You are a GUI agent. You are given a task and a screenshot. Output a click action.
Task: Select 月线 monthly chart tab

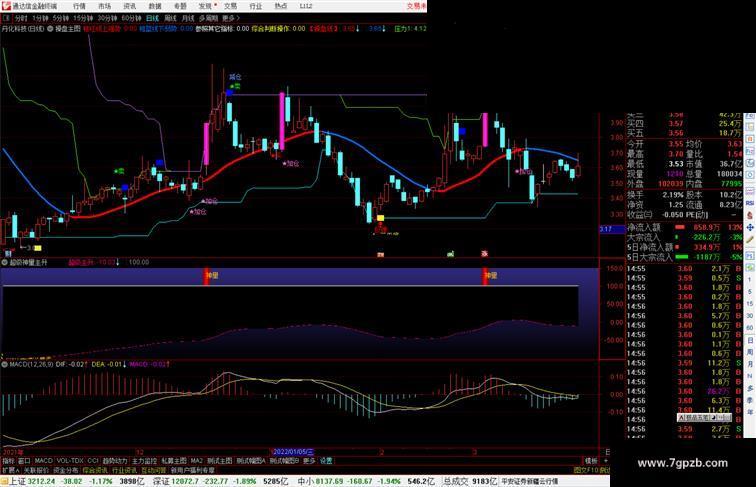pyautogui.click(x=188, y=18)
